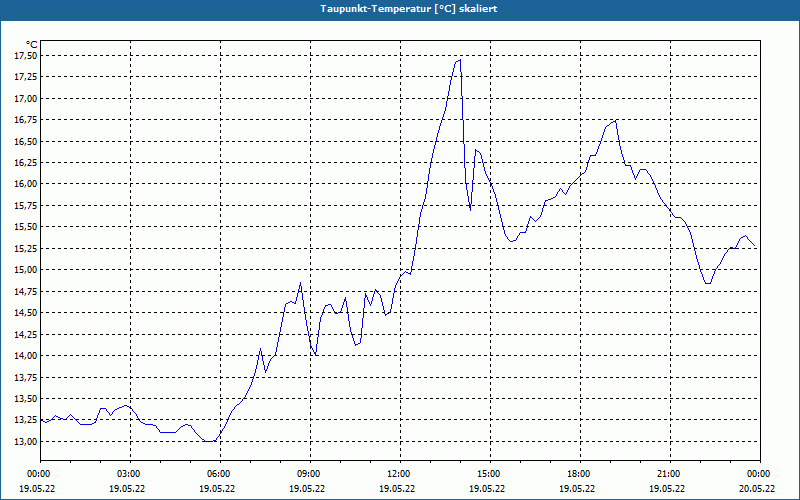The width and height of the screenshot is (800, 500).
Task: Click the 00:00 label above the first 19.05.22
Action: [40, 474]
